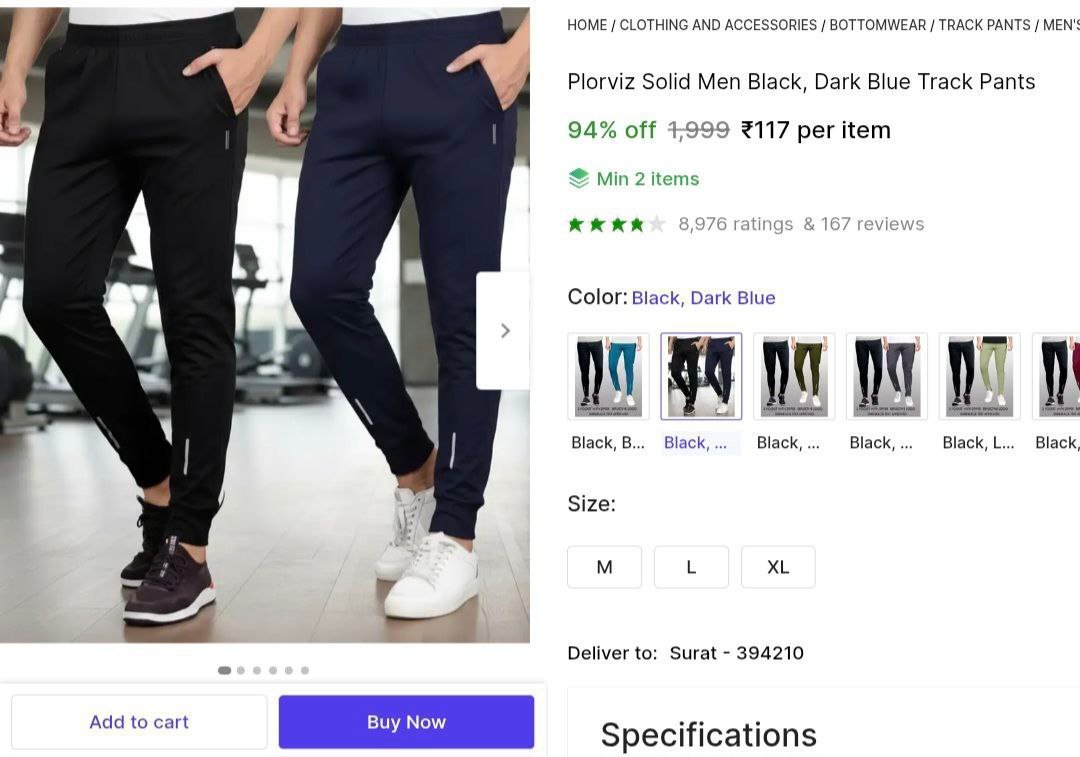The image size is (1080, 757).
Task: Click the Add to cart button
Action: tap(139, 721)
